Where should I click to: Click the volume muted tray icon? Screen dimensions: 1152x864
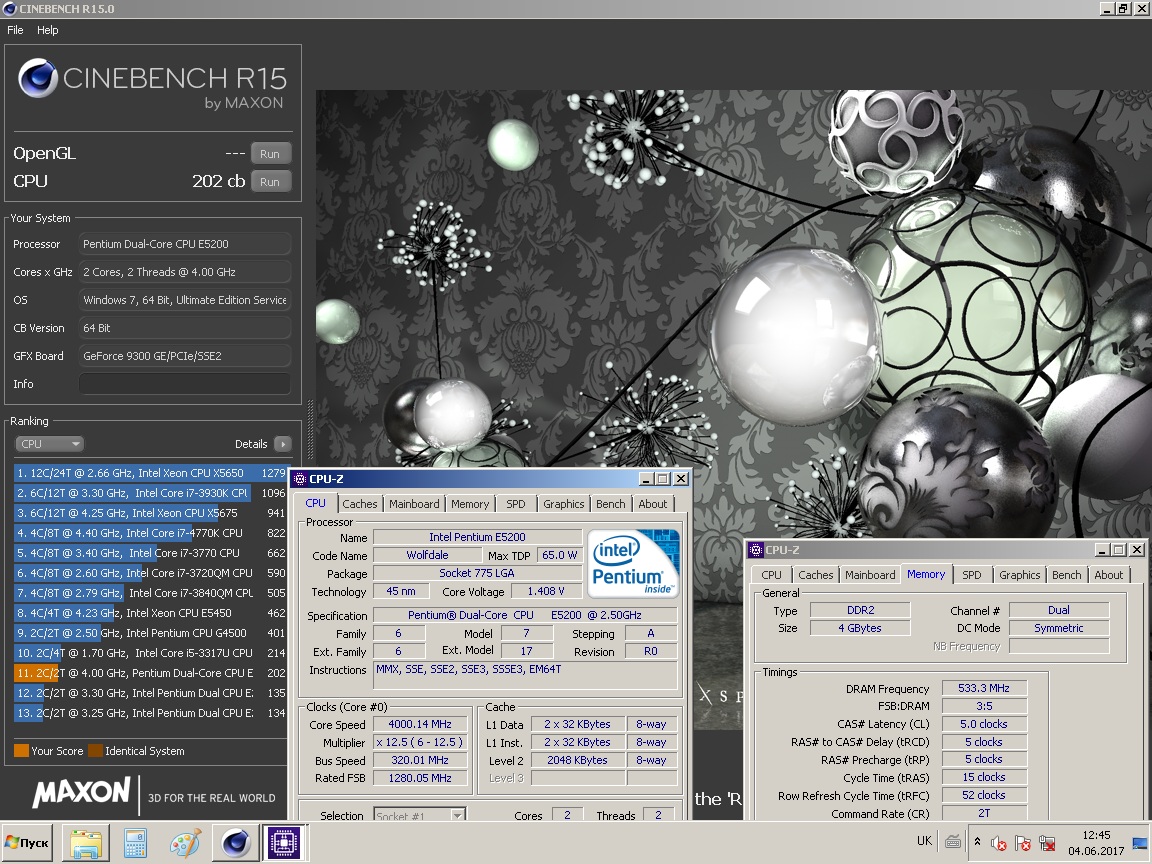coord(998,843)
